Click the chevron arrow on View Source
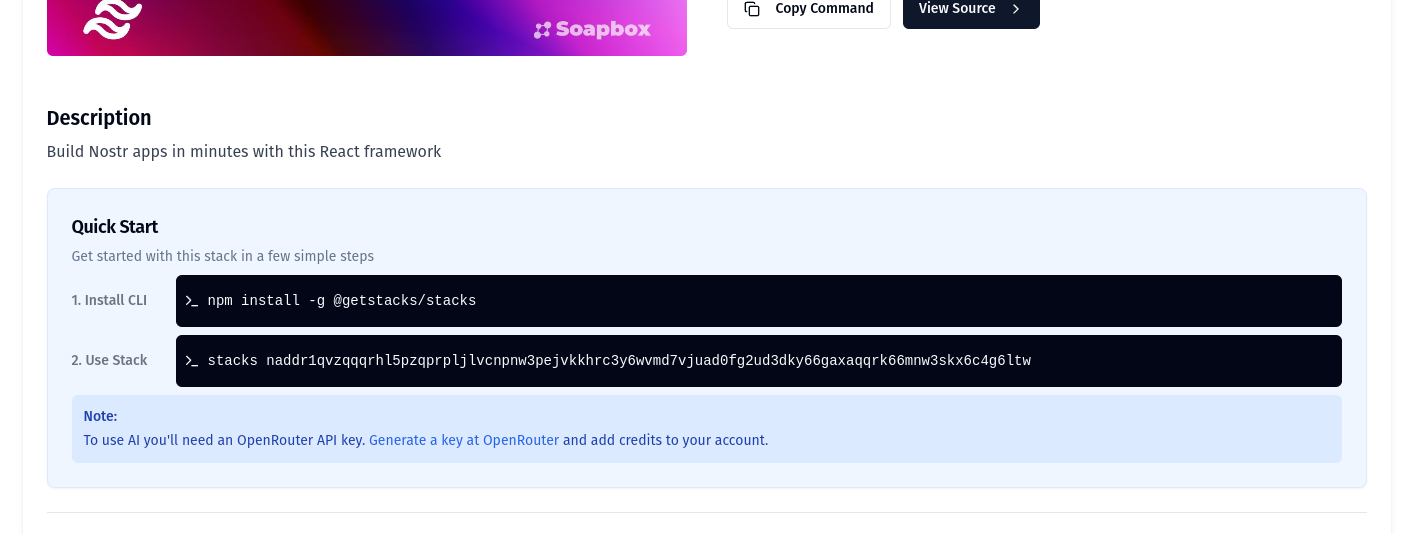 [x=1016, y=9]
